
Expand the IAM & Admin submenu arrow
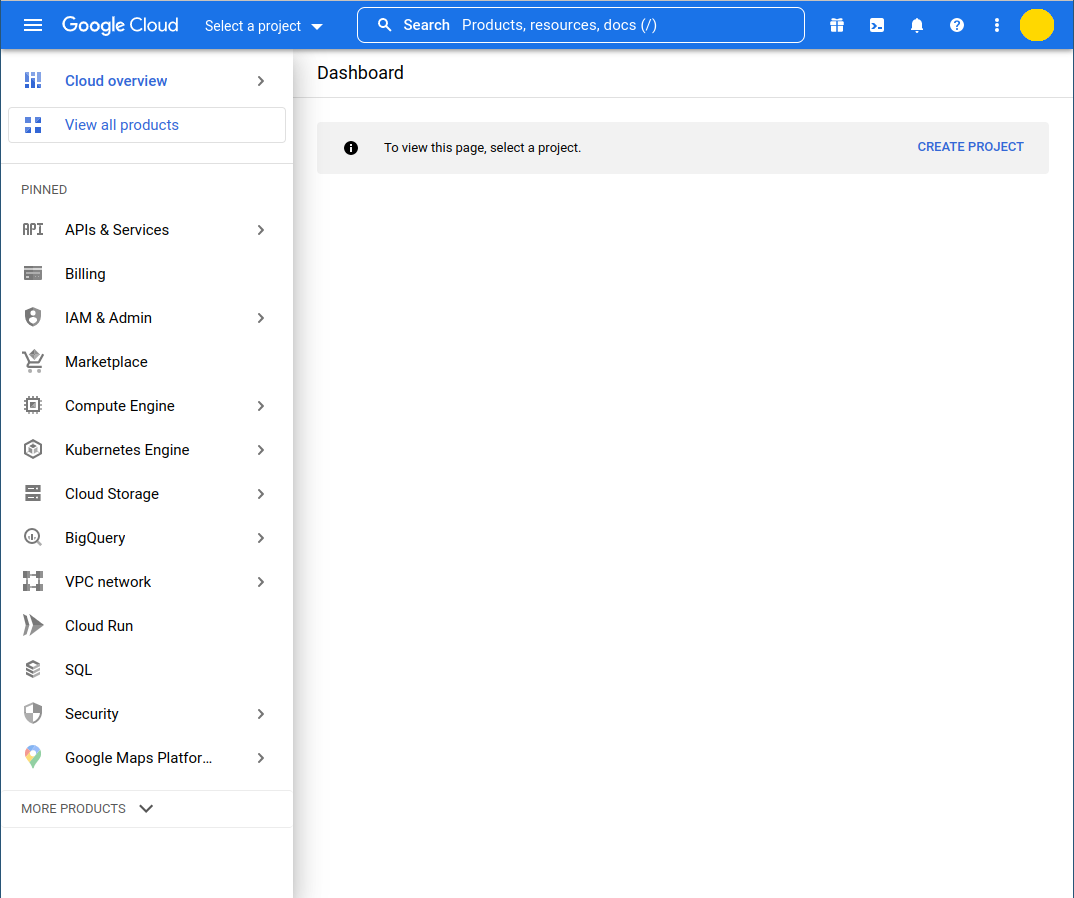261,318
